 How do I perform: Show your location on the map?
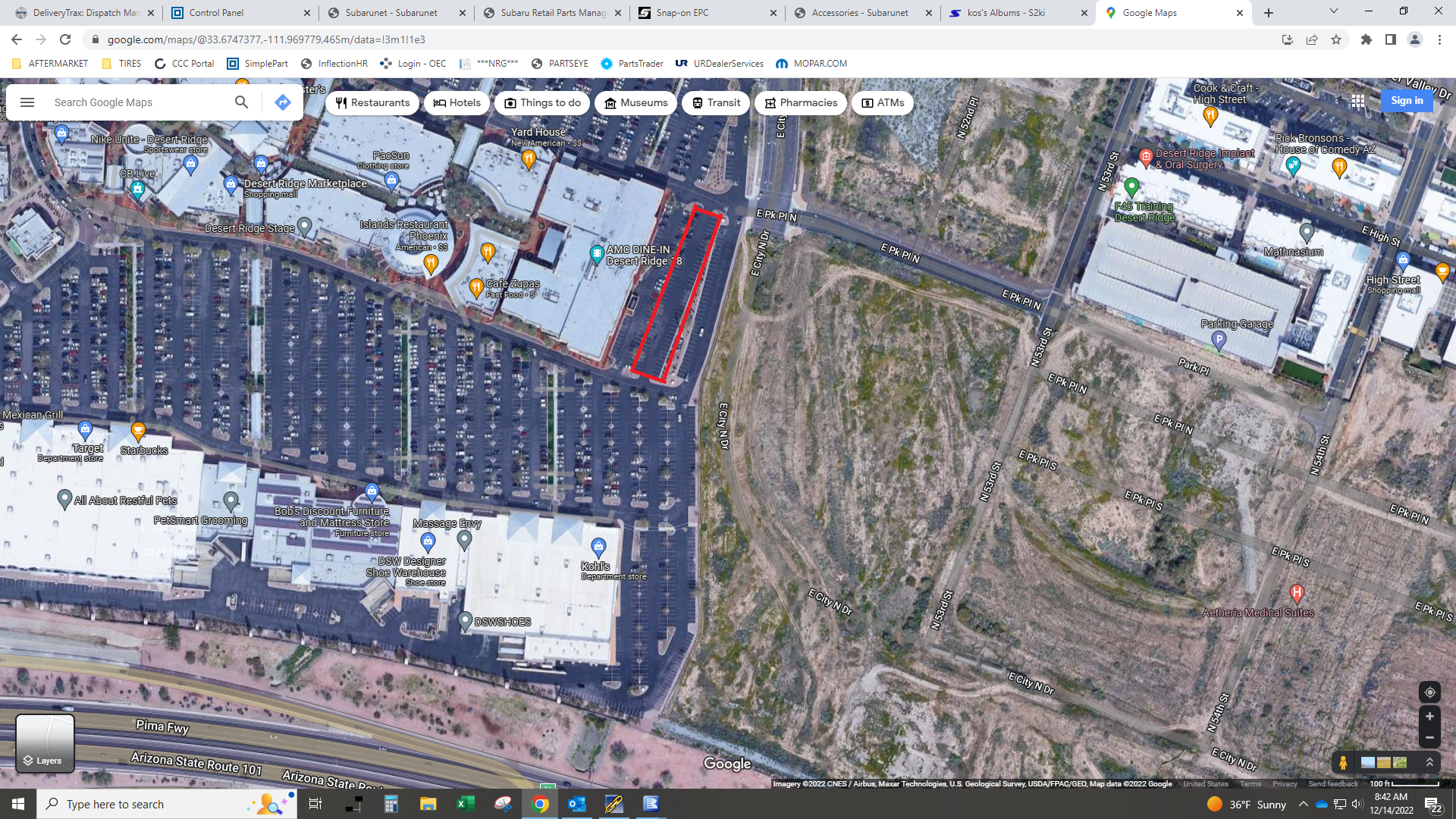click(x=1429, y=692)
